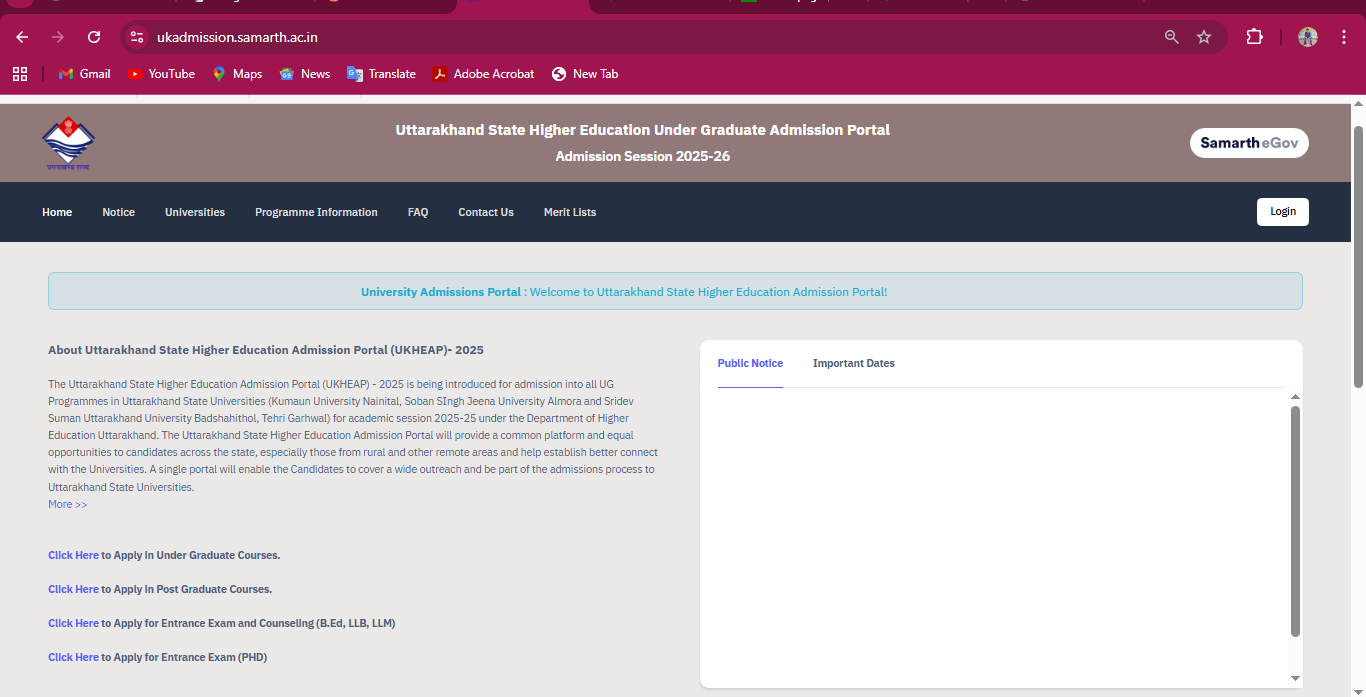The image size is (1366, 697).
Task: Click the browser profile avatar
Action: (1308, 37)
